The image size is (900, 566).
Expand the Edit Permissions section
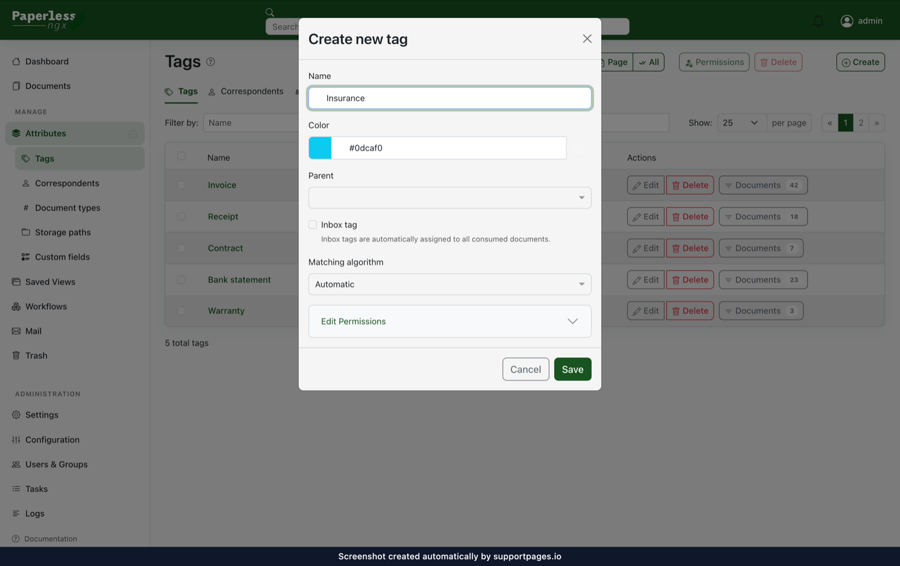449,321
